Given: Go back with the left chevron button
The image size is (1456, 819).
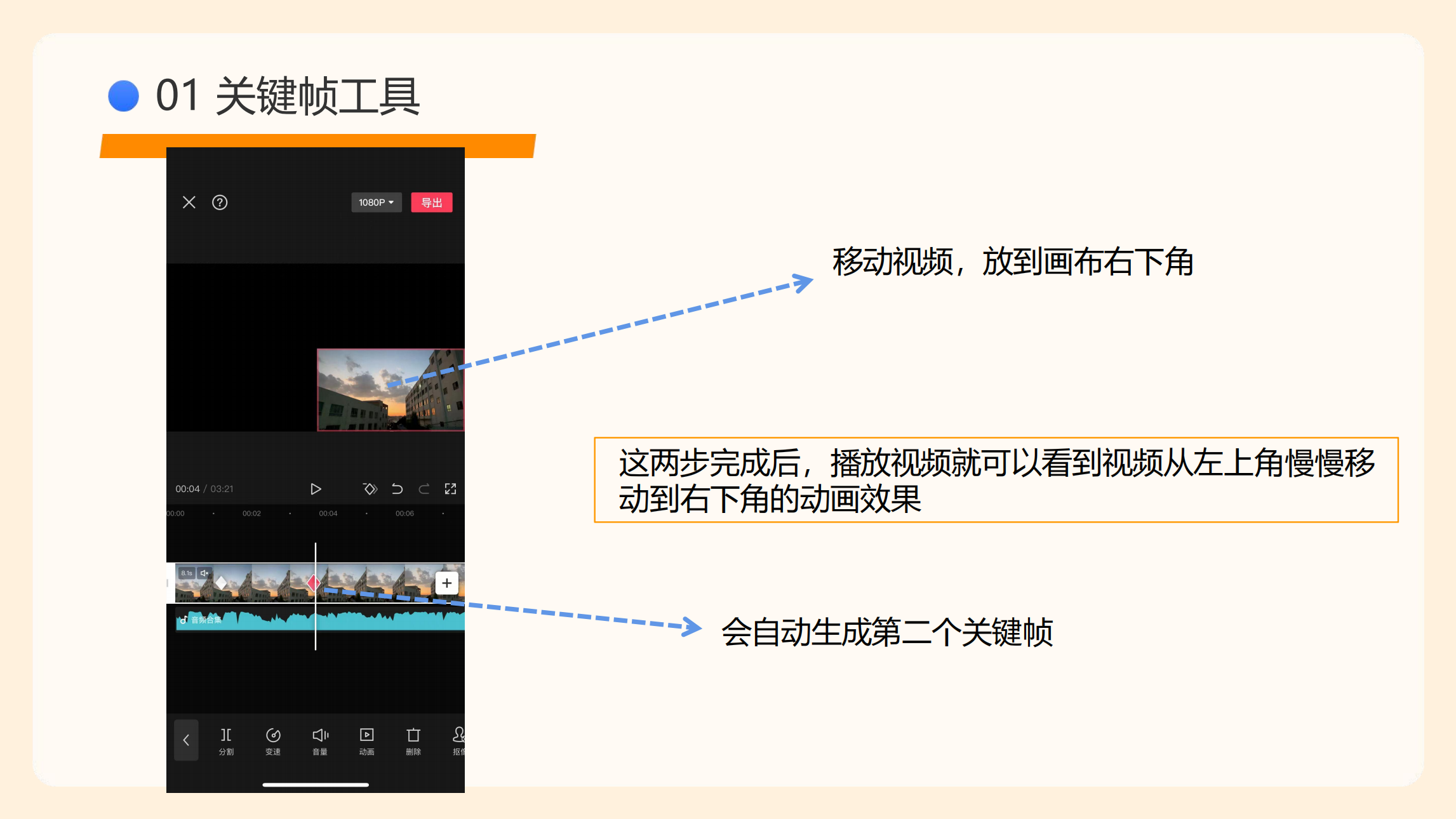Looking at the screenshot, I should [187, 740].
